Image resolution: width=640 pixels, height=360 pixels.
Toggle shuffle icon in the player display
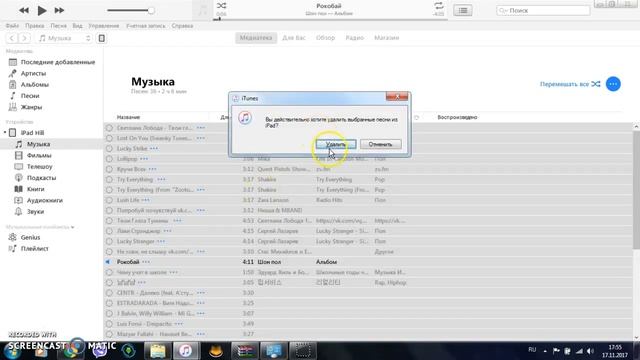pos(221,6)
